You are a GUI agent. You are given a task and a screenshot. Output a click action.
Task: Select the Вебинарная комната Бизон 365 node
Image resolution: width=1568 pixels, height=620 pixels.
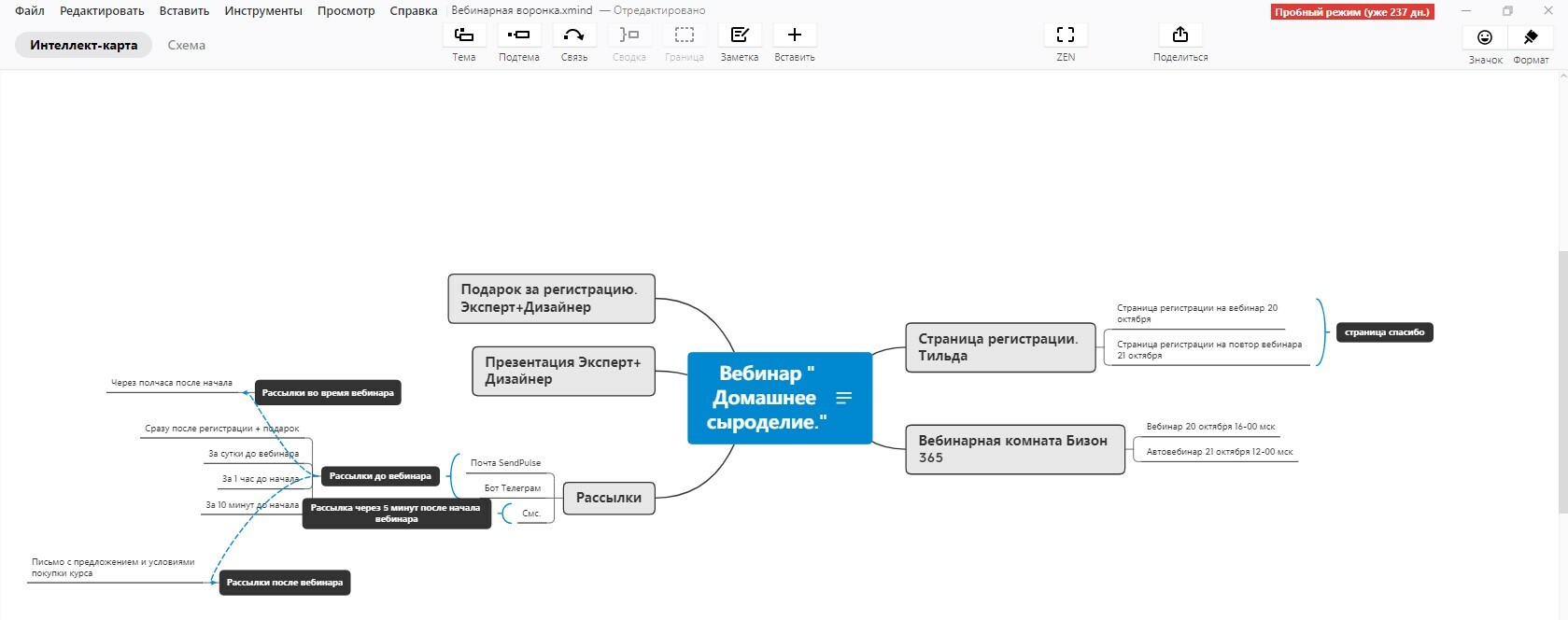1014,449
